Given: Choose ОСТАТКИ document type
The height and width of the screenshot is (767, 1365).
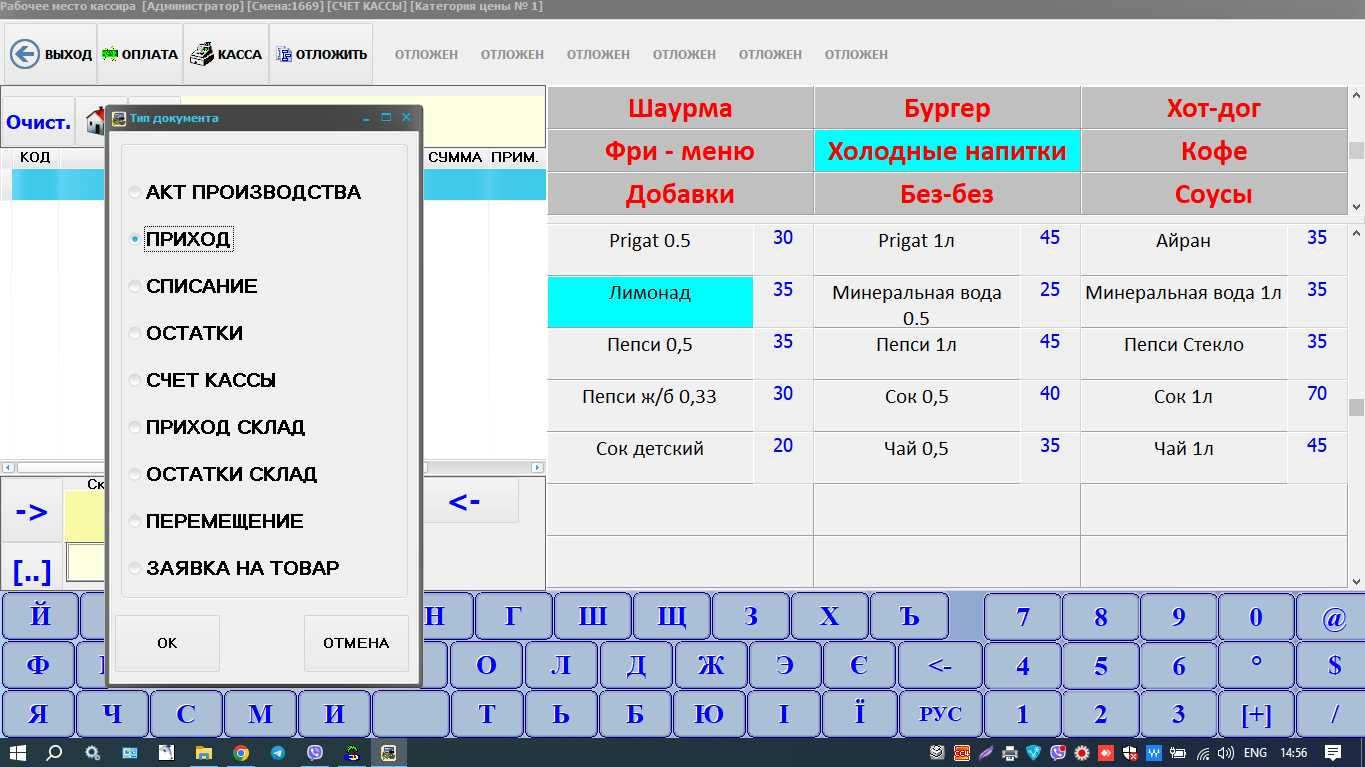Looking at the screenshot, I should click(186, 333).
